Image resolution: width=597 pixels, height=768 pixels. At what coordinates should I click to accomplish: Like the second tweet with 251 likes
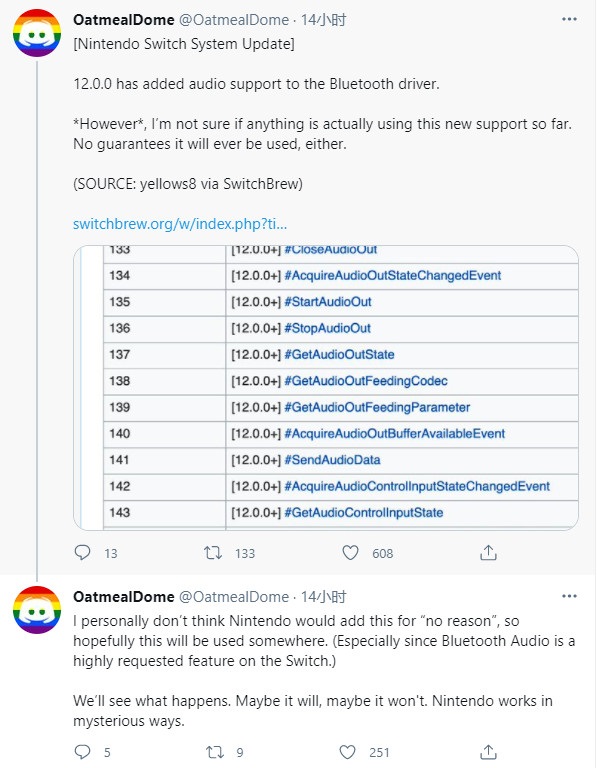click(347, 752)
